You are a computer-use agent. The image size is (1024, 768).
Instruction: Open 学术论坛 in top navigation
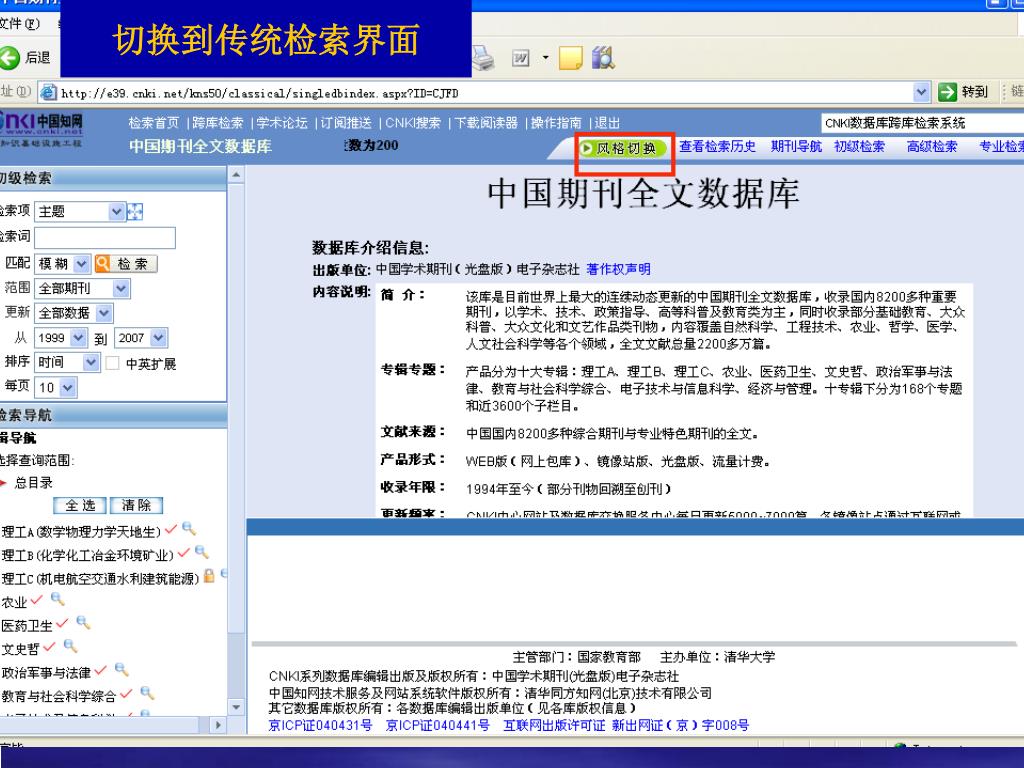coord(281,123)
